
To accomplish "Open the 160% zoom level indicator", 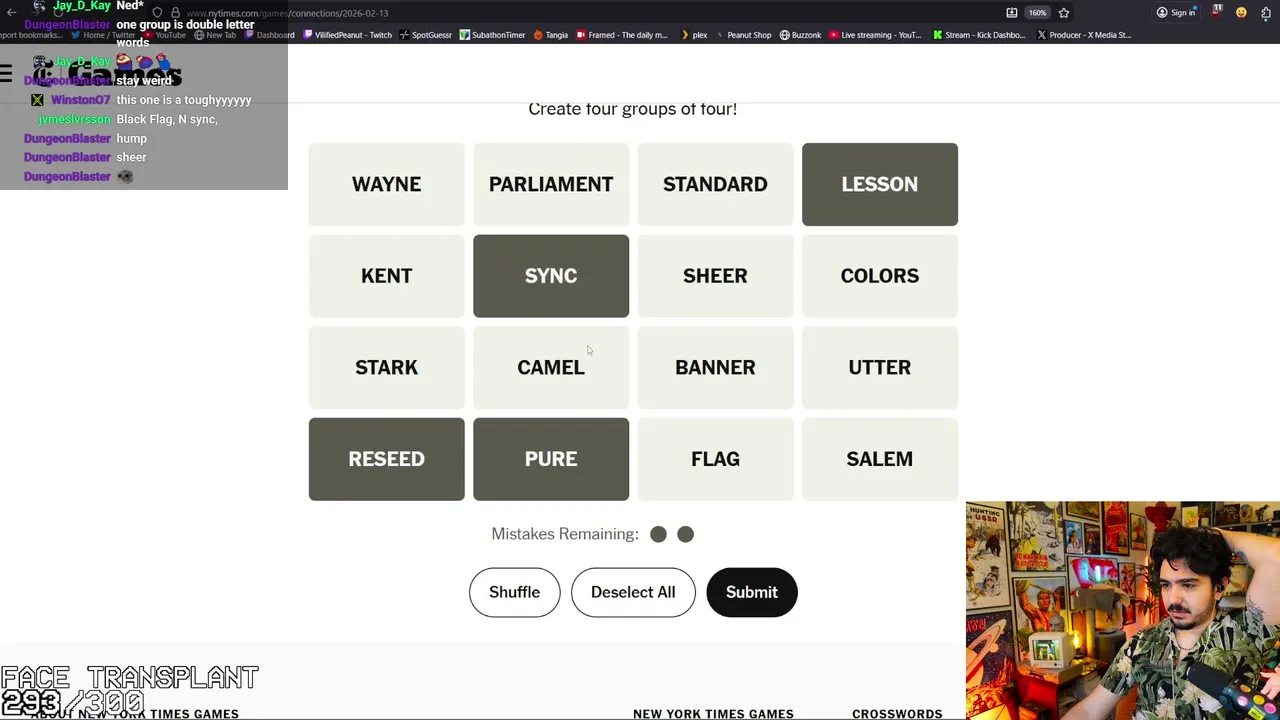I will tap(1038, 13).
